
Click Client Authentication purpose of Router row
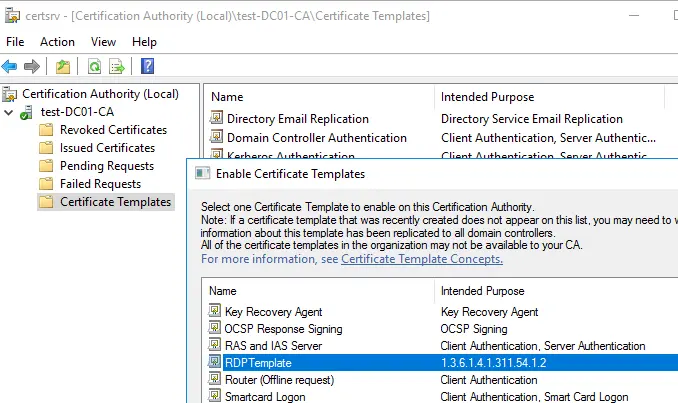(489, 380)
